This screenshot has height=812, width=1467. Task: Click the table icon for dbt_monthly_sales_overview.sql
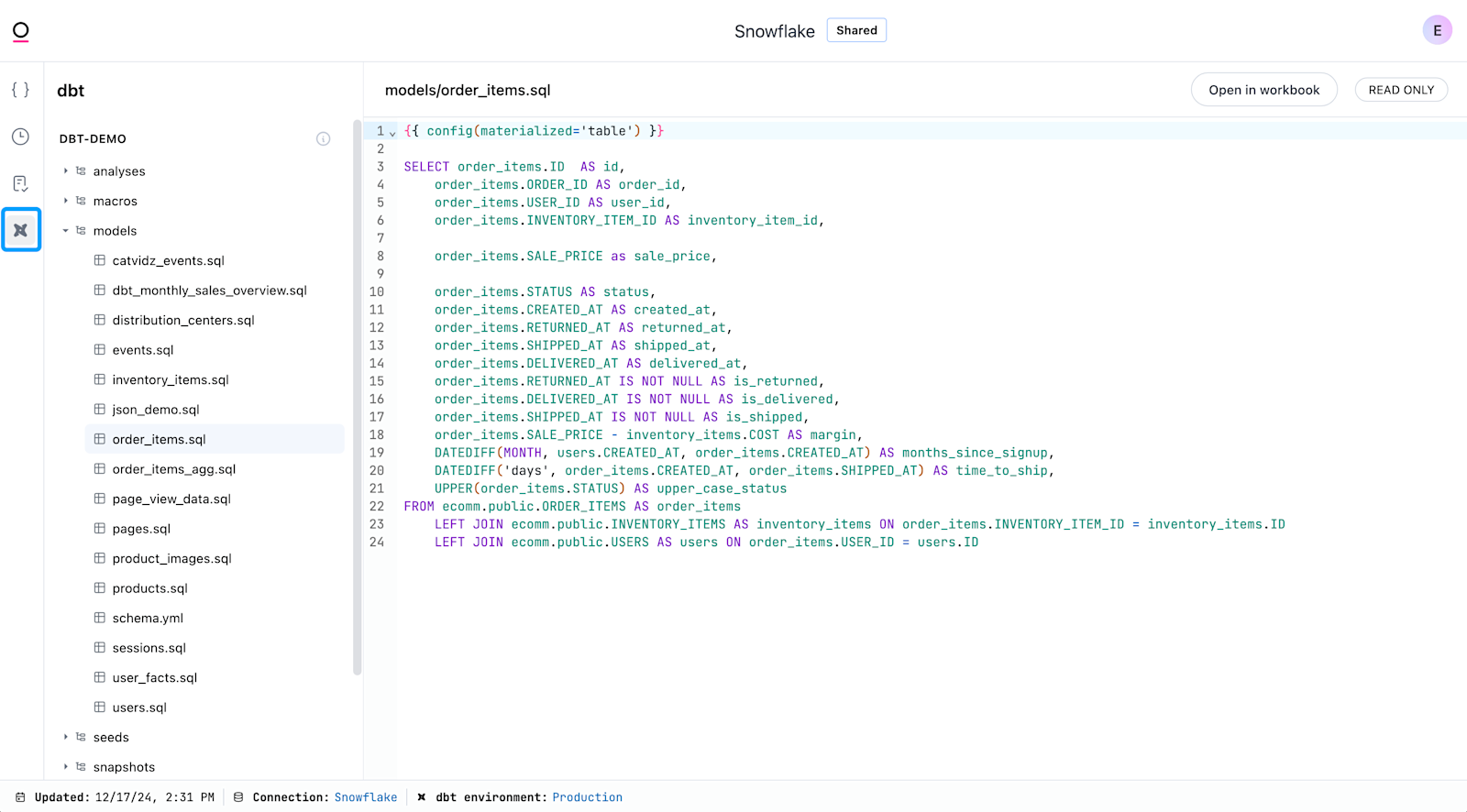(99, 291)
